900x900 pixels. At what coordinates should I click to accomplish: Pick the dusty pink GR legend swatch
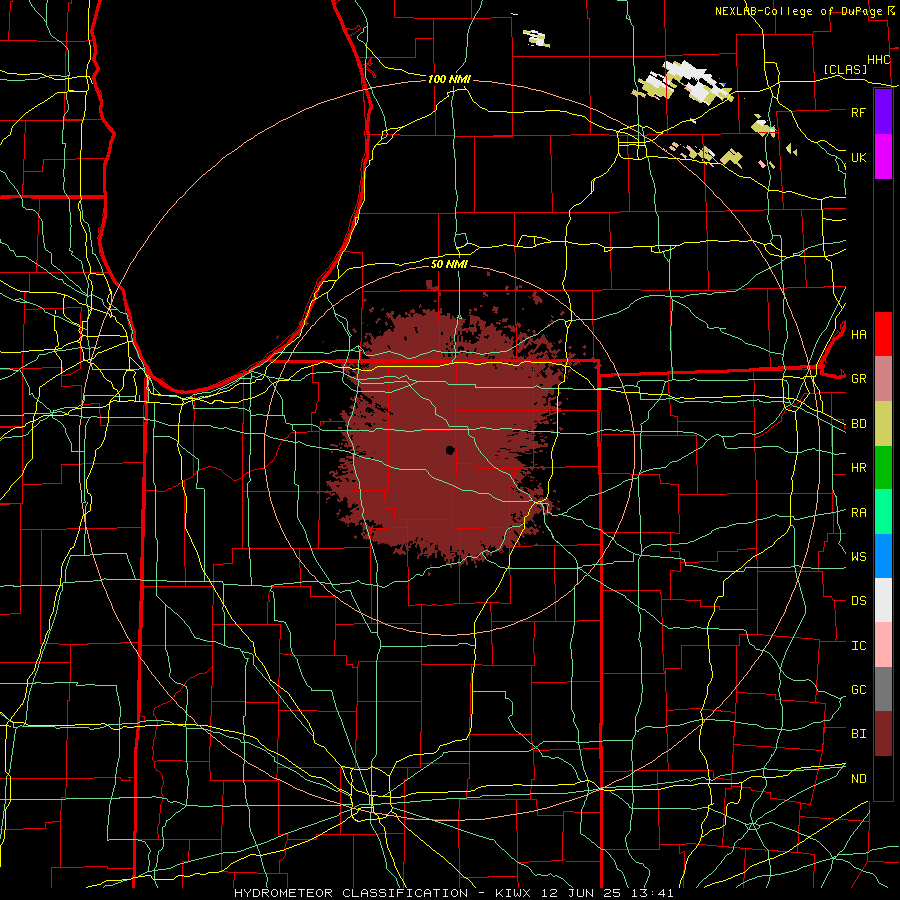(883, 379)
